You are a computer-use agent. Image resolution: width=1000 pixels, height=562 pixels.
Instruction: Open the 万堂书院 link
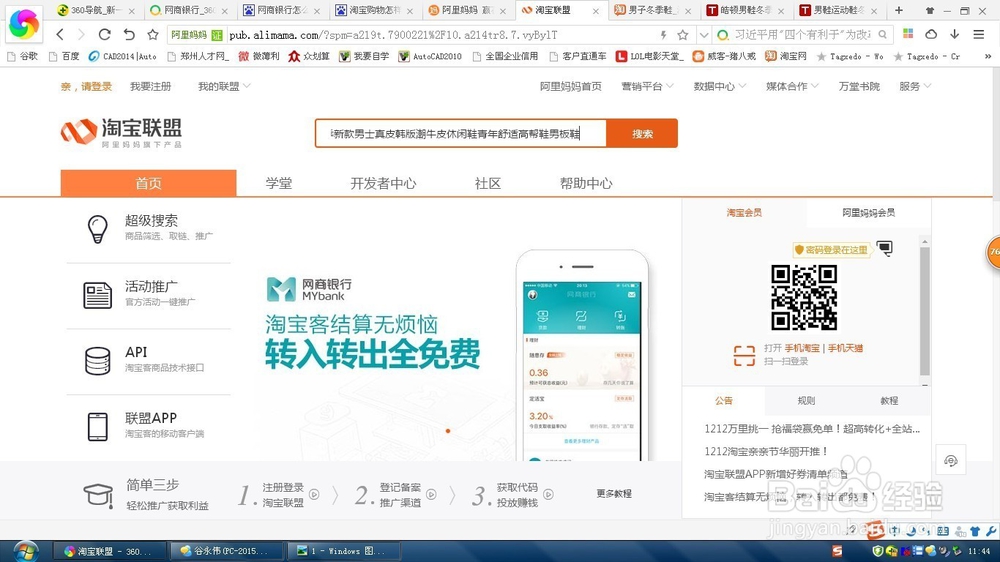pos(859,86)
